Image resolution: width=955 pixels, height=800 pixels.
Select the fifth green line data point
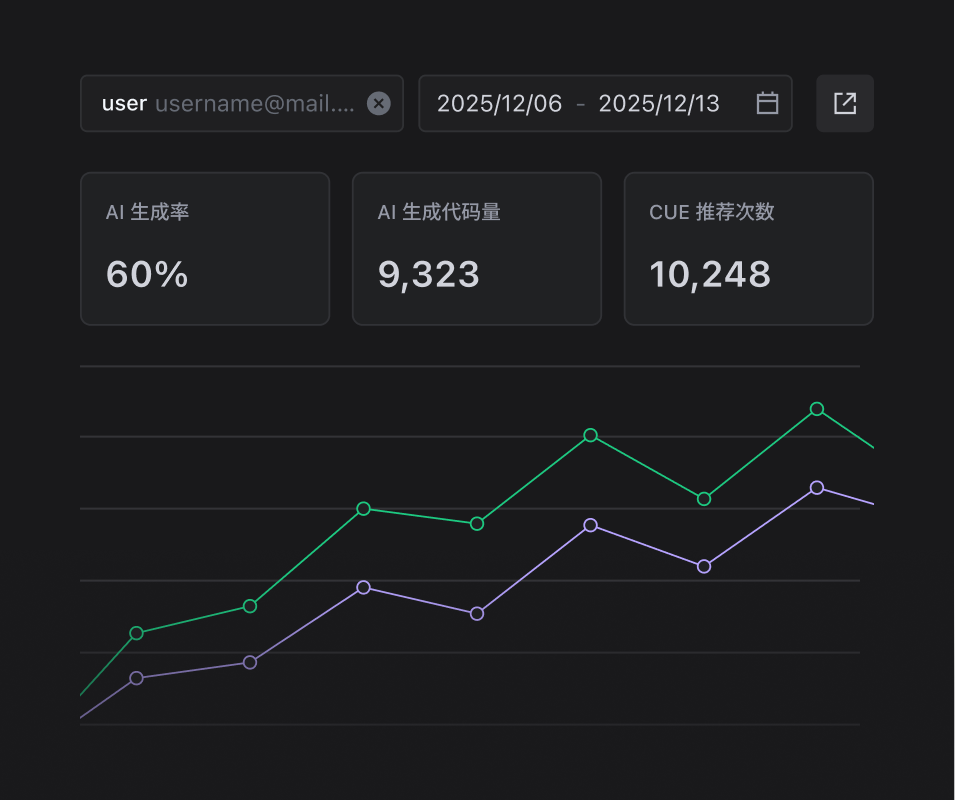click(591, 435)
